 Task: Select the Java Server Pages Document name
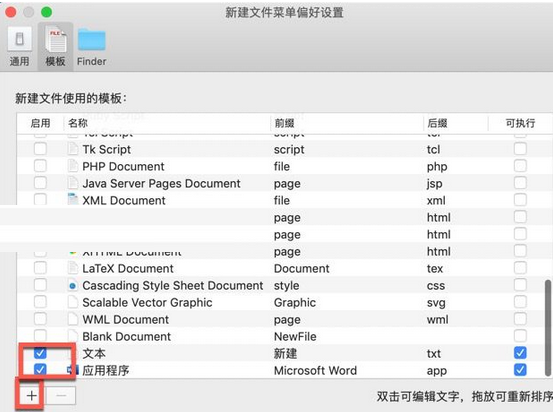click(x=161, y=183)
